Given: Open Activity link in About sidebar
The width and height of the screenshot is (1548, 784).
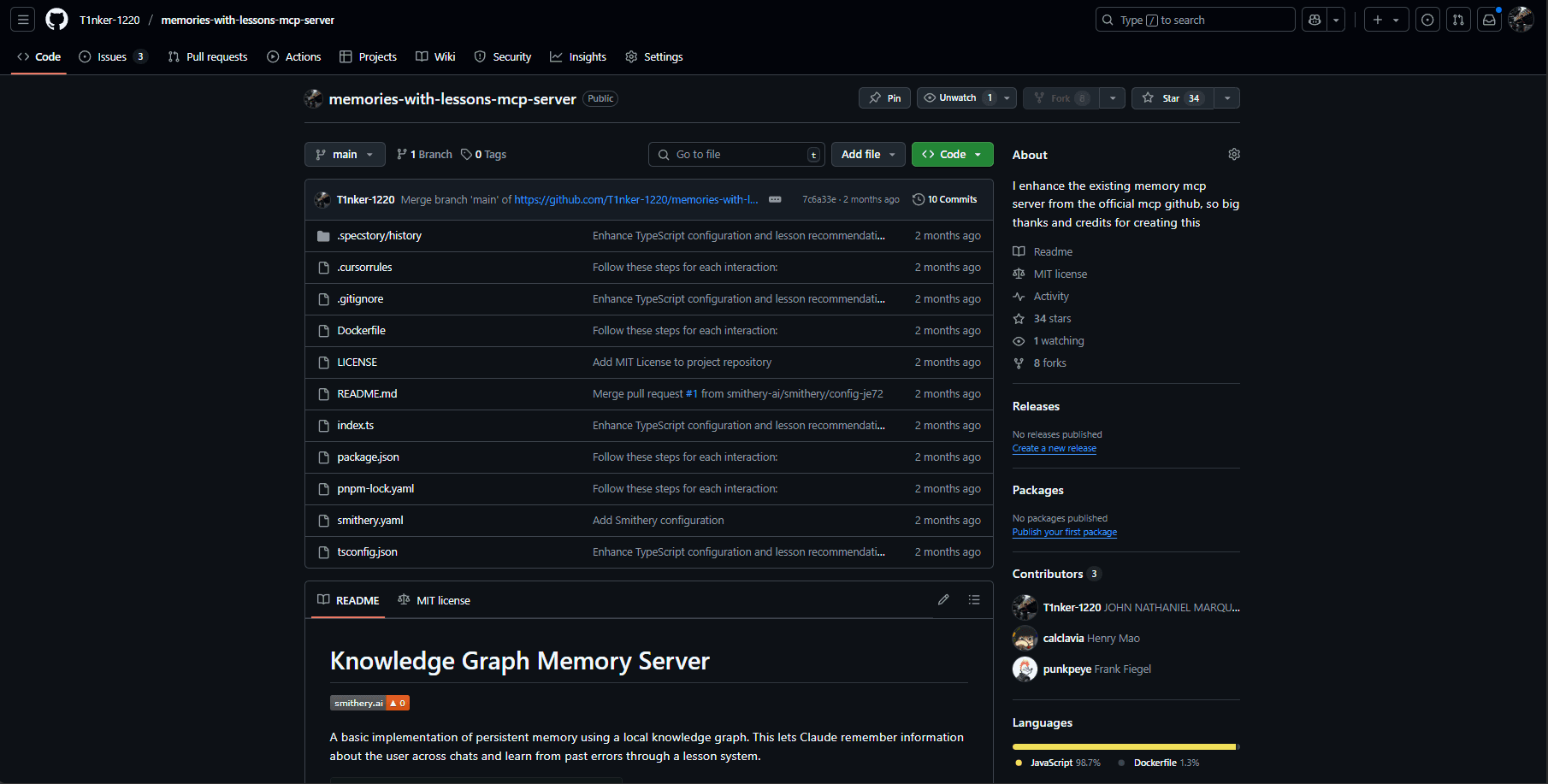Looking at the screenshot, I should [x=1051, y=296].
